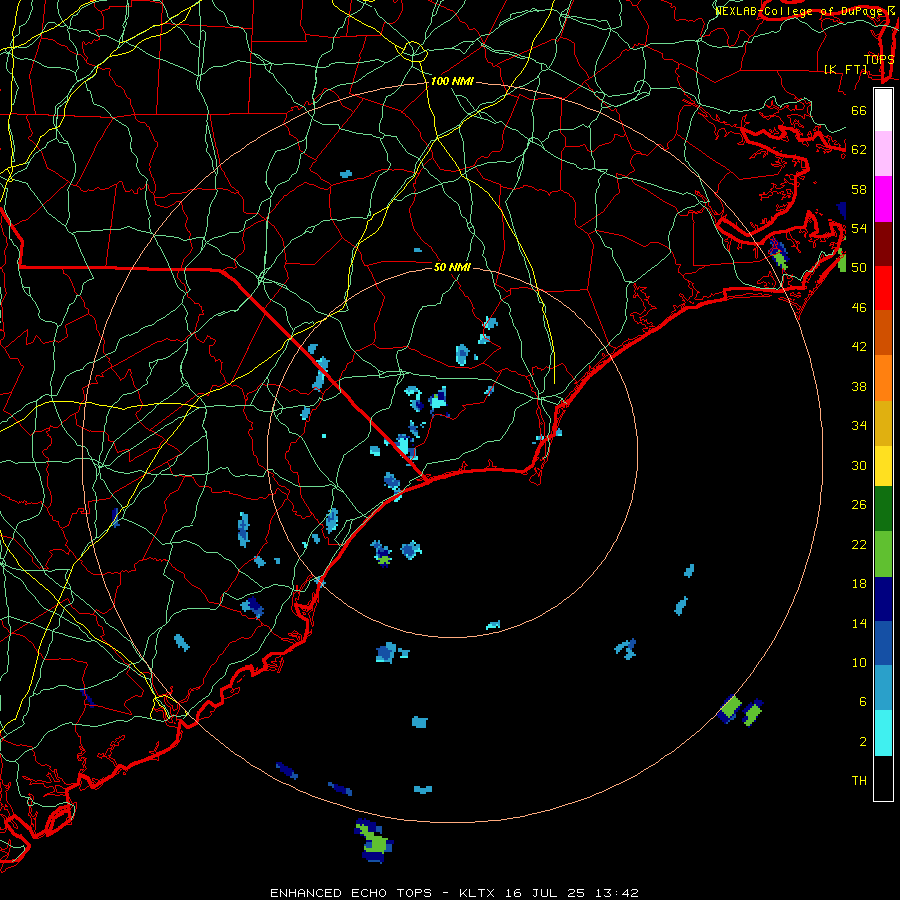
Task: Click the '18' legend value
Action: (859, 584)
